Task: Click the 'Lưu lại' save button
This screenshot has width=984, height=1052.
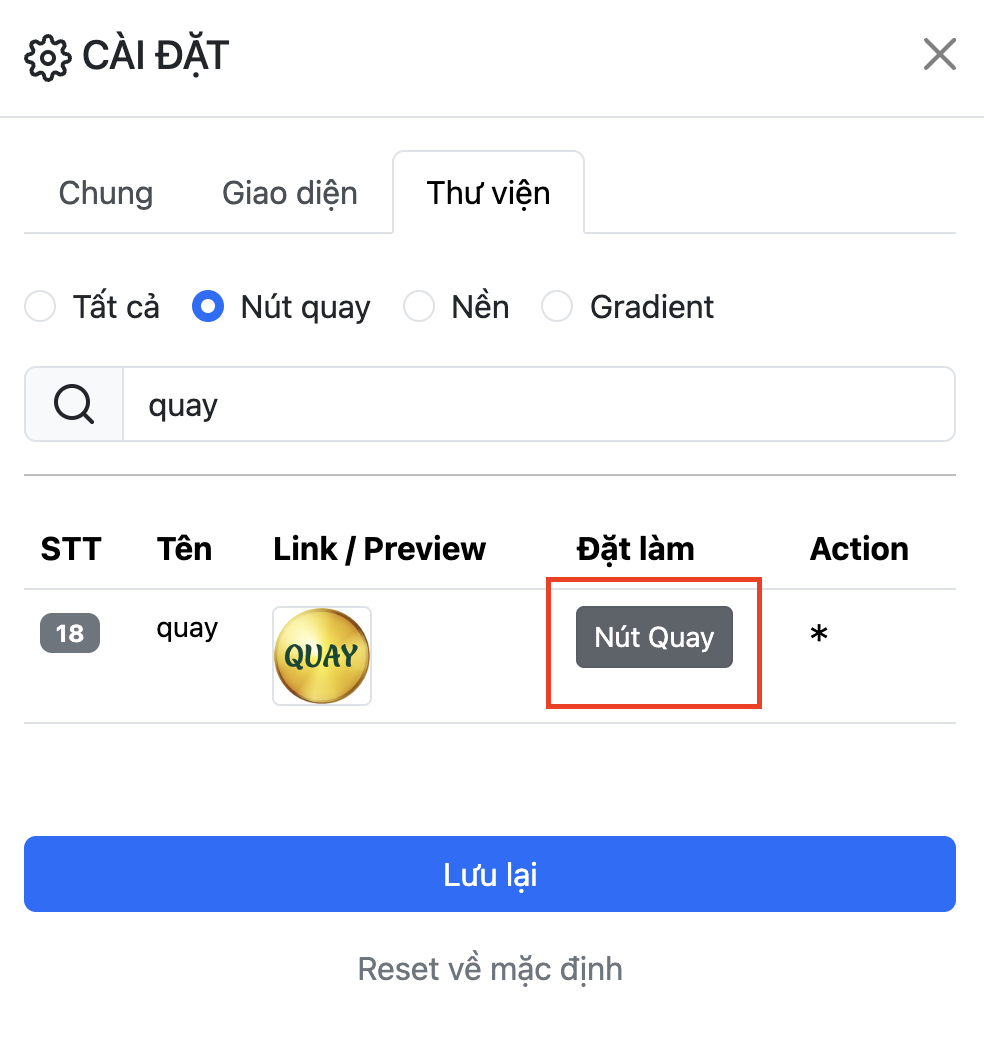Action: coord(491,873)
